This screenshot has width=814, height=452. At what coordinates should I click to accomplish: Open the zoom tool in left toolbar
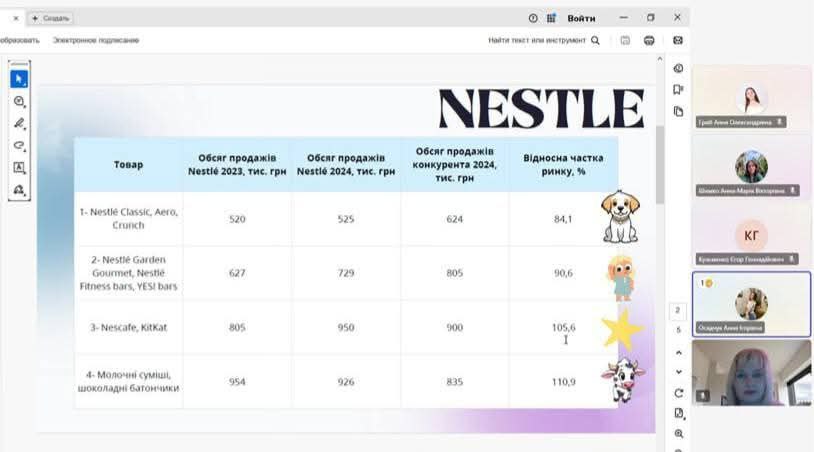click(x=19, y=101)
